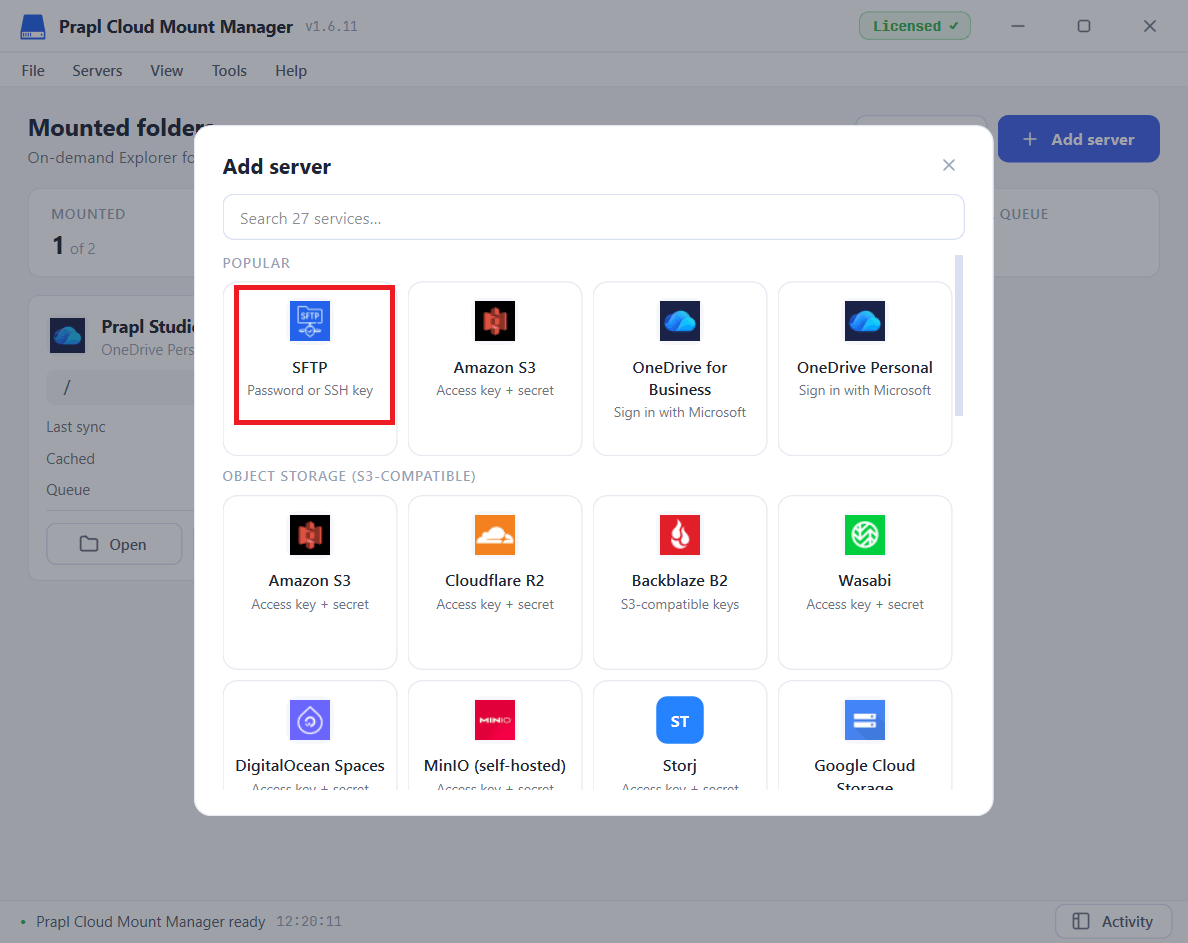Click the 'Cloudflare R2' name label

495,580
